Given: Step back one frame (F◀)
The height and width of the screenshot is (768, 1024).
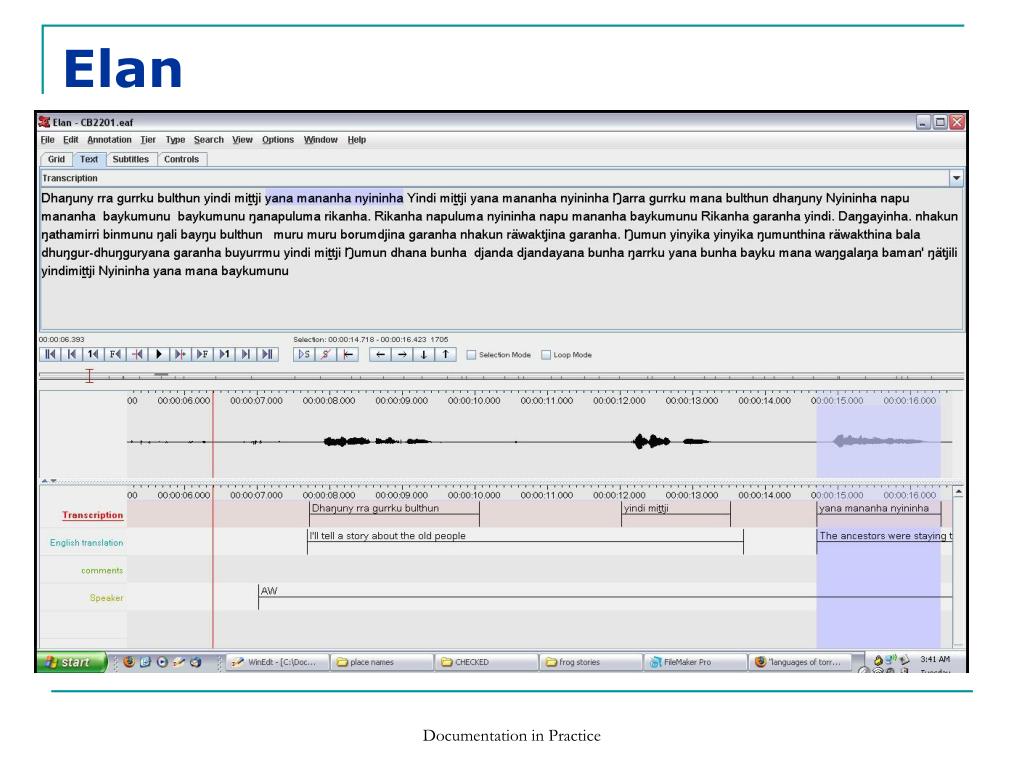Looking at the screenshot, I should click(x=115, y=355).
